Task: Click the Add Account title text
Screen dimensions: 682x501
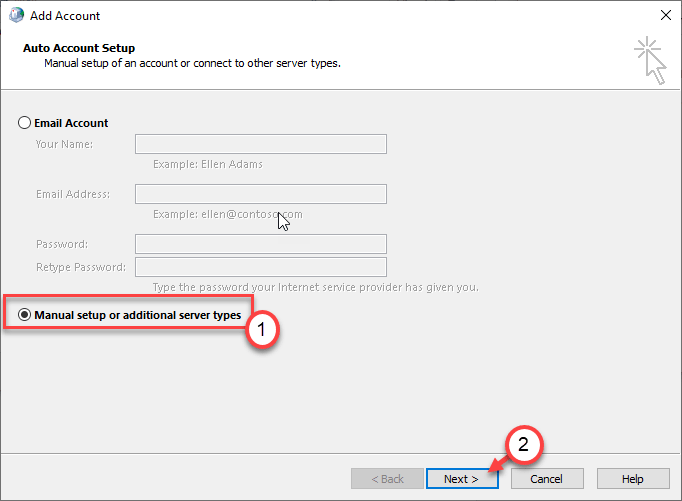Action: [x=68, y=16]
